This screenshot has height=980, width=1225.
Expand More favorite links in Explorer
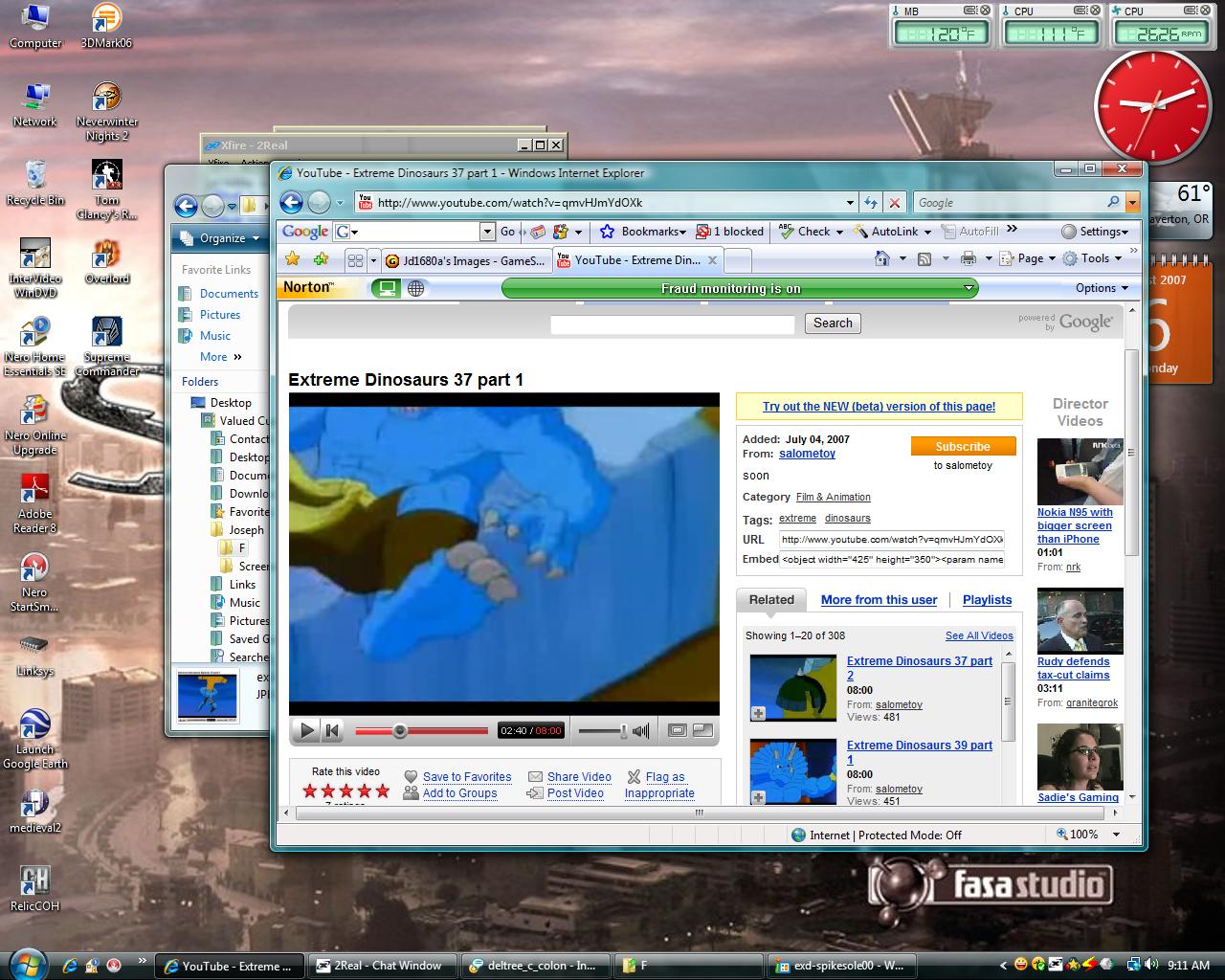click(221, 357)
